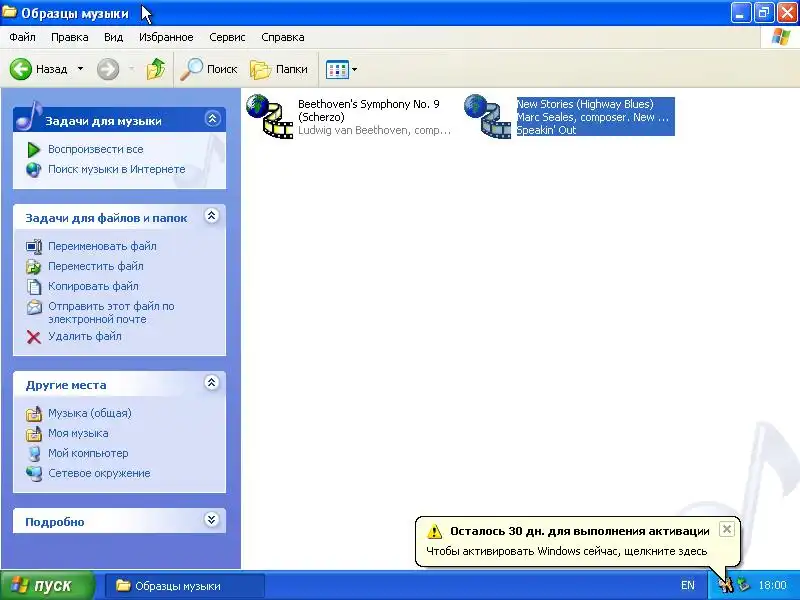Click the move file icon

pyautogui.click(x=34, y=266)
